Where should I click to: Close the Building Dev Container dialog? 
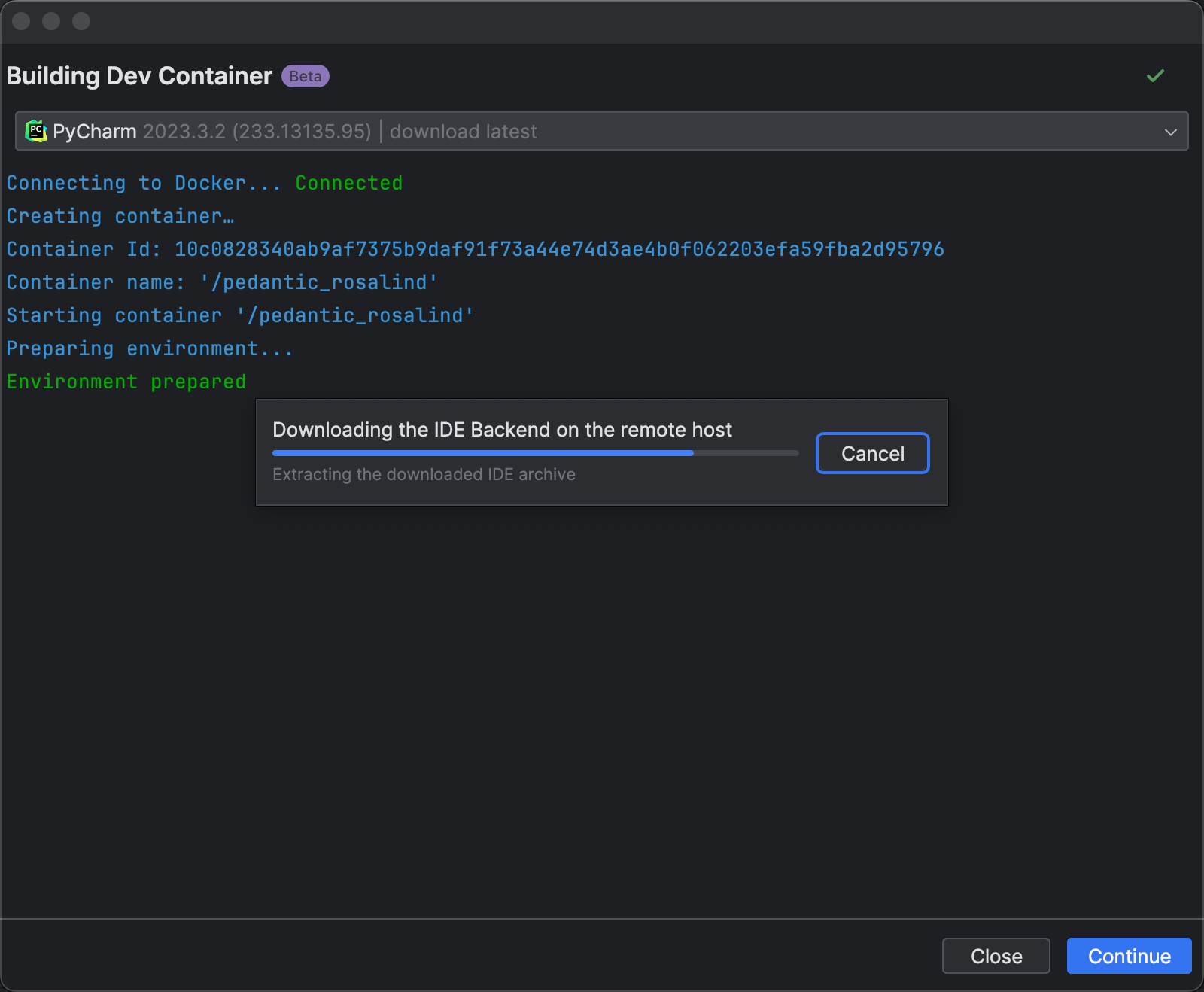(995, 956)
